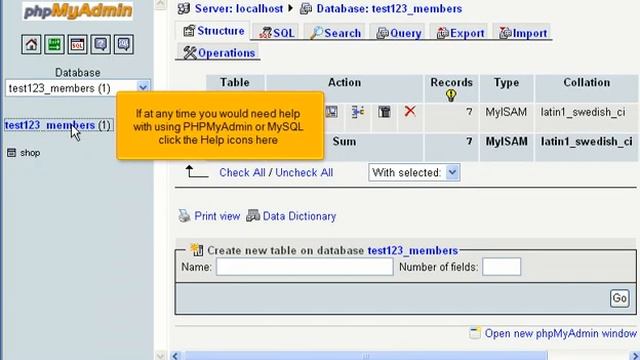This screenshot has height=360, width=640.
Task: Click bold MyISAM in the Sum row
Action: pos(506,141)
